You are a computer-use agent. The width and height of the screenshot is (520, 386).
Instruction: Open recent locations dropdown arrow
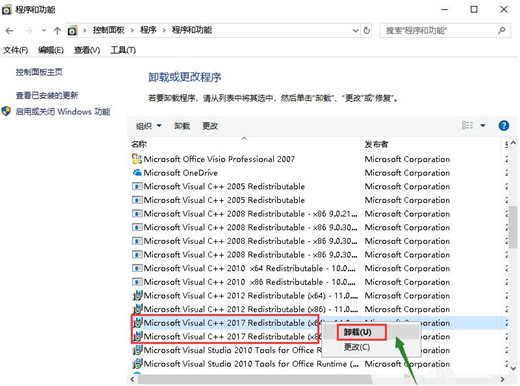[x=44, y=30]
